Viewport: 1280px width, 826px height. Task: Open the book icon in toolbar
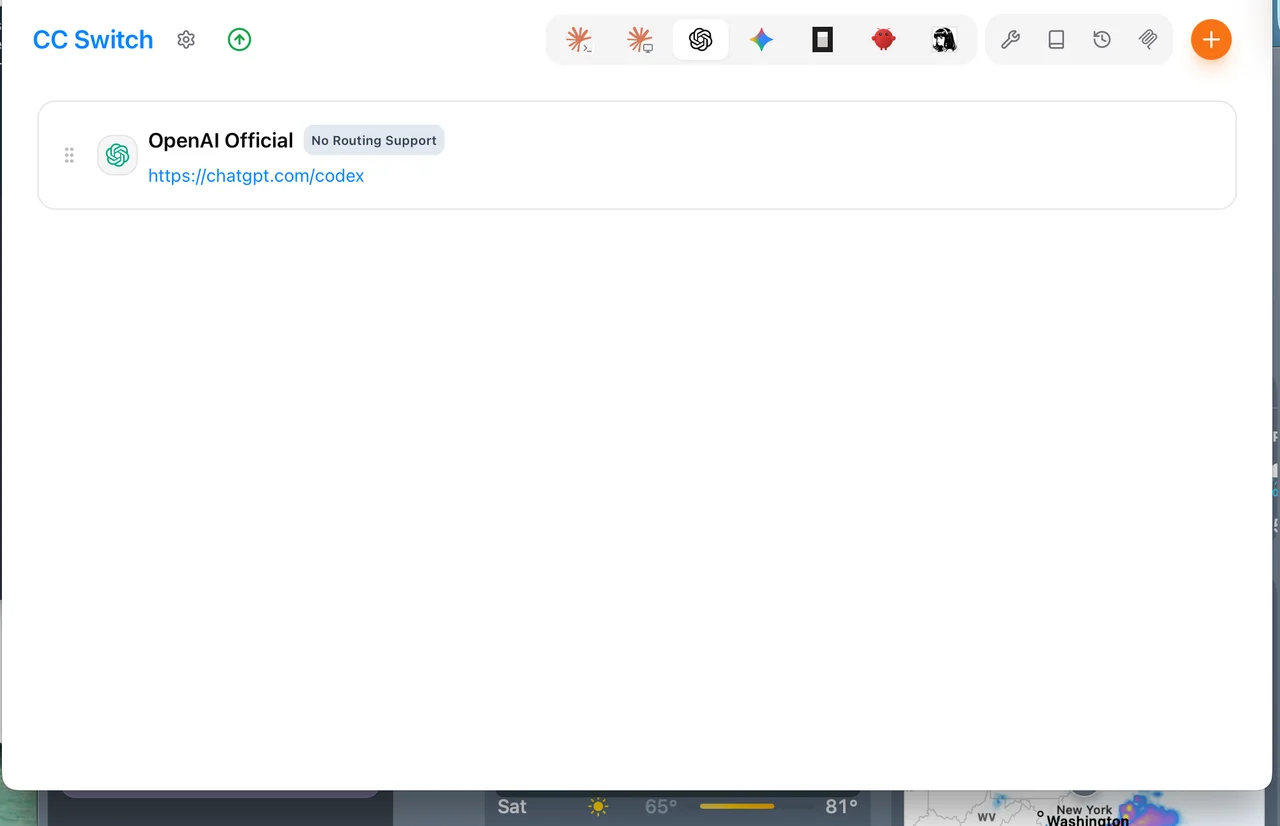1056,40
